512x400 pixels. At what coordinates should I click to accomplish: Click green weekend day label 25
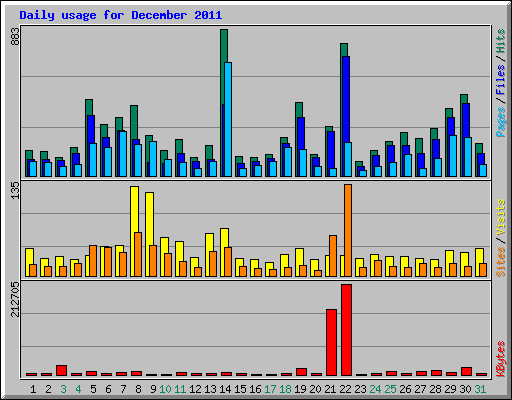[x=390, y=389]
